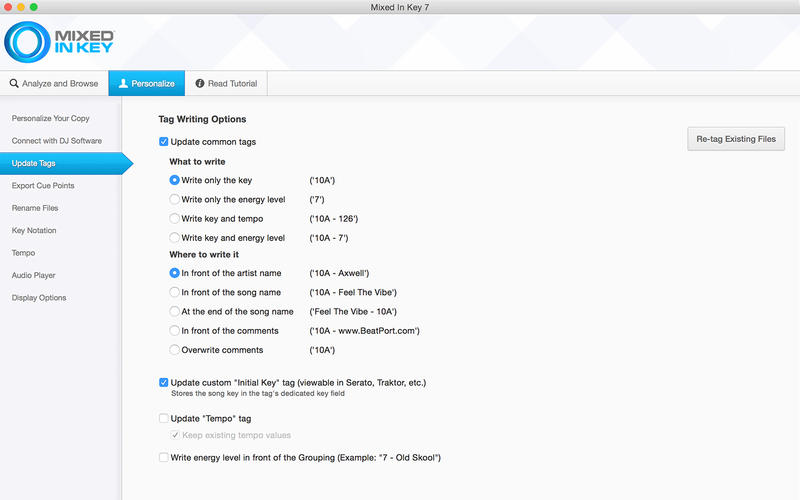The image size is (800, 500).
Task: Toggle Update custom Initial Key tag checkbox
Action: pos(164,383)
